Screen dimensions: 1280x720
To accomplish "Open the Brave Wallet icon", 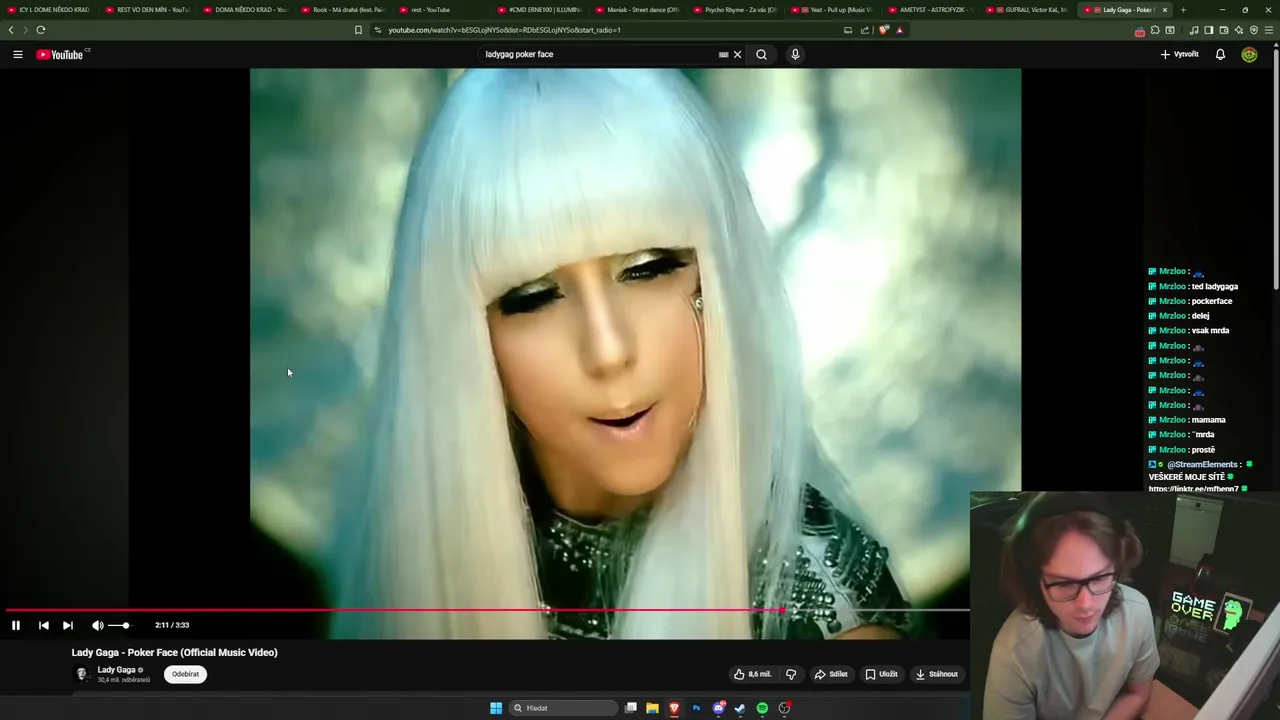I will (1224, 30).
